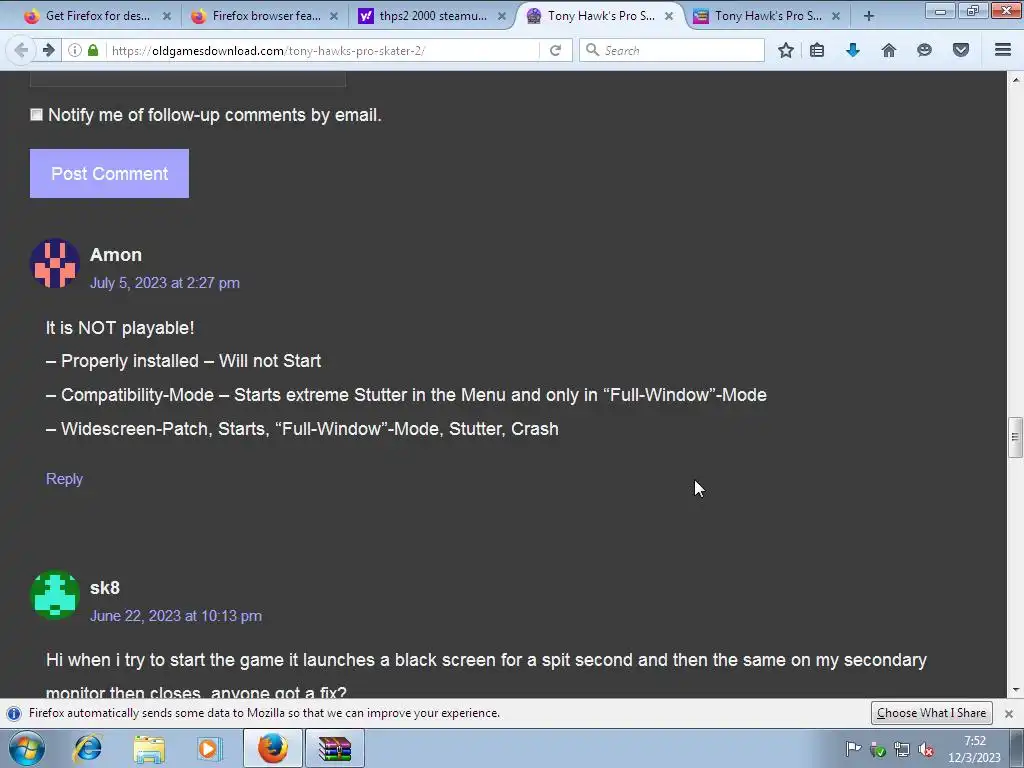Image resolution: width=1024 pixels, height=768 pixels.
Task: Close the 'Firefox browser fea...' tab
Action: (x=334, y=16)
